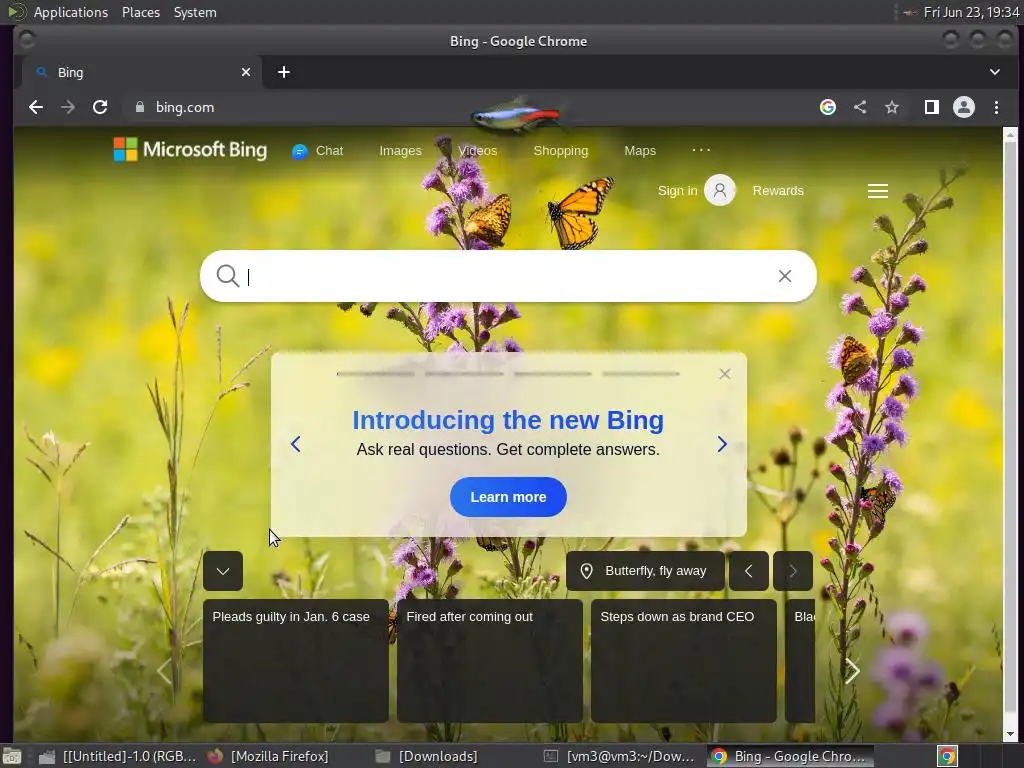This screenshot has width=1024, height=768.
Task: Show previous promo slide
Action: 295,444
